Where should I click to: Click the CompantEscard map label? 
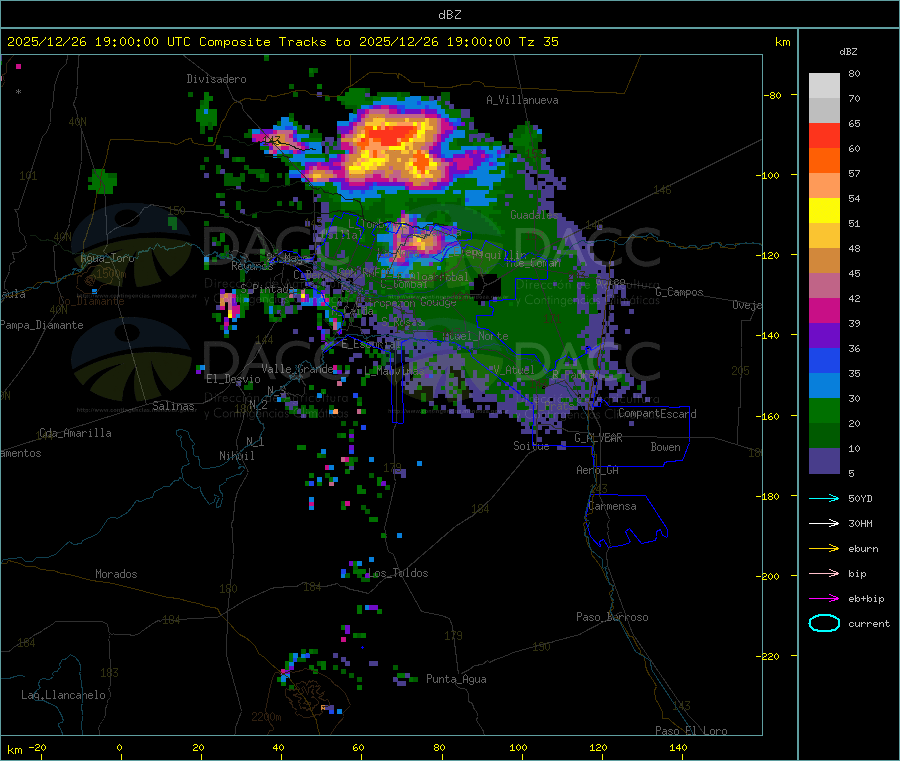point(657,413)
